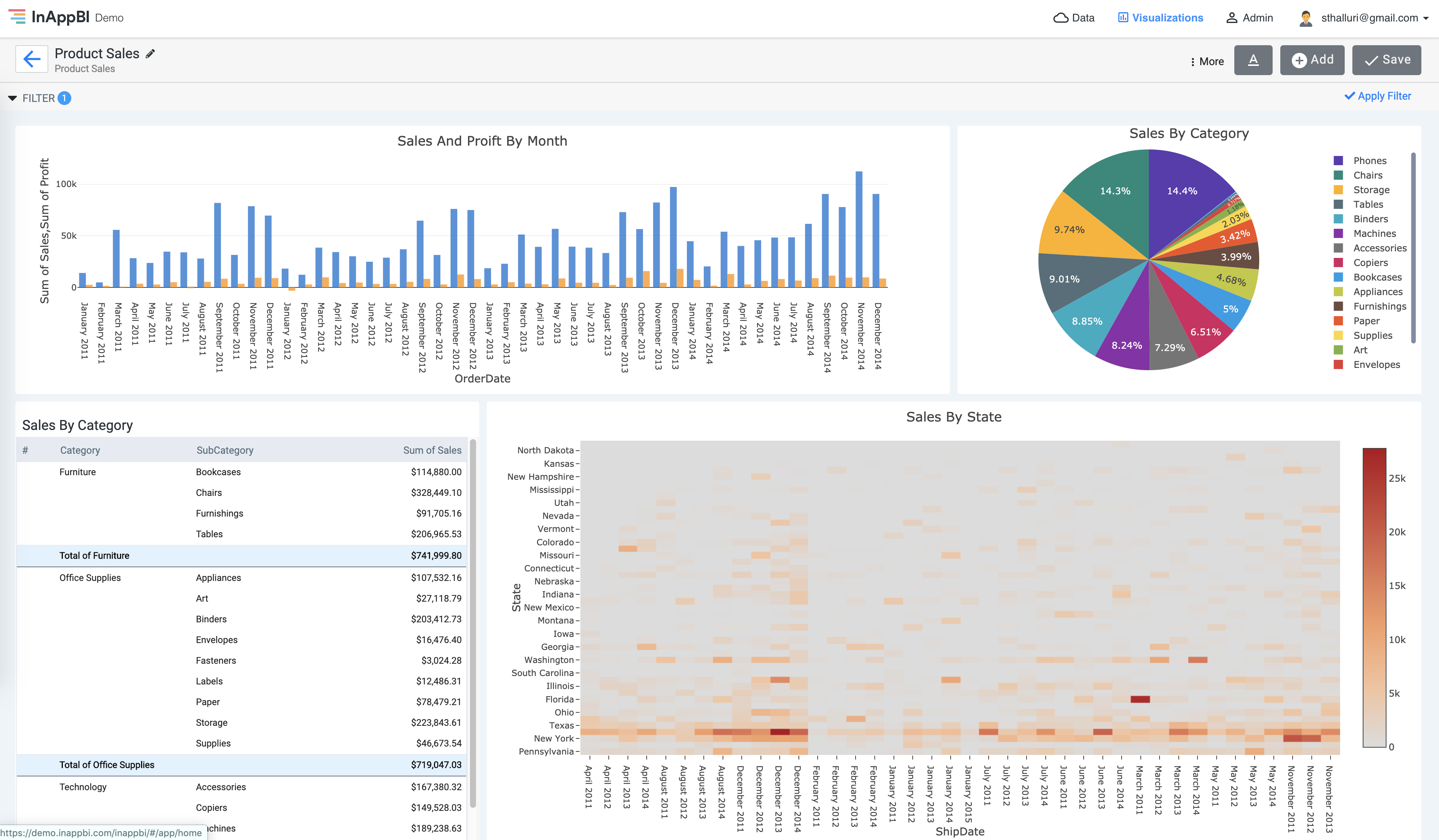The width and height of the screenshot is (1439, 840).
Task: Open the More options three-dot icon
Action: tap(1193, 61)
